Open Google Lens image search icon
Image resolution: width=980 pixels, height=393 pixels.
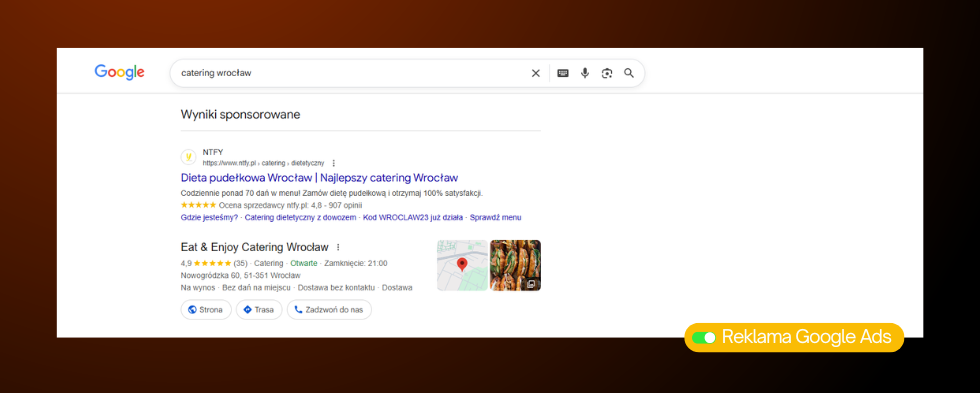[x=607, y=73]
